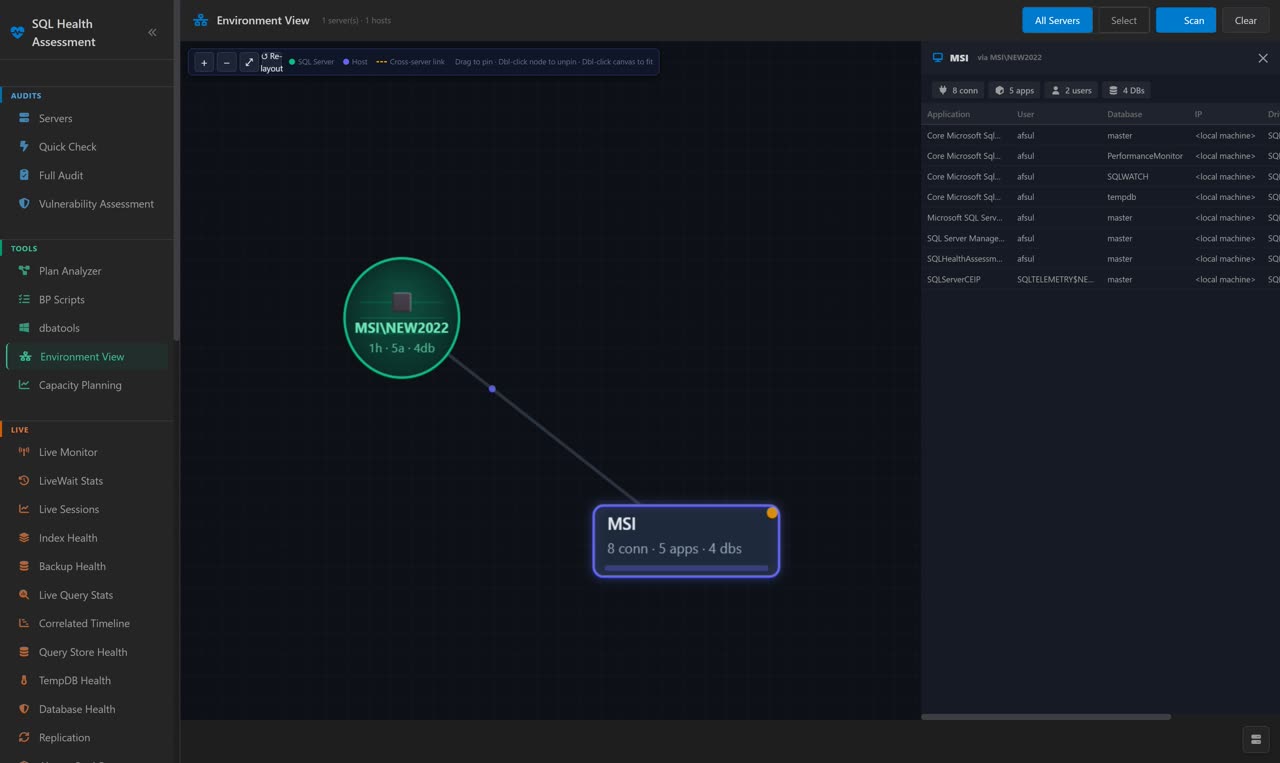Select the MSI\NEW2022 server node
Viewport: 1280px width, 763px height.
pos(401,318)
